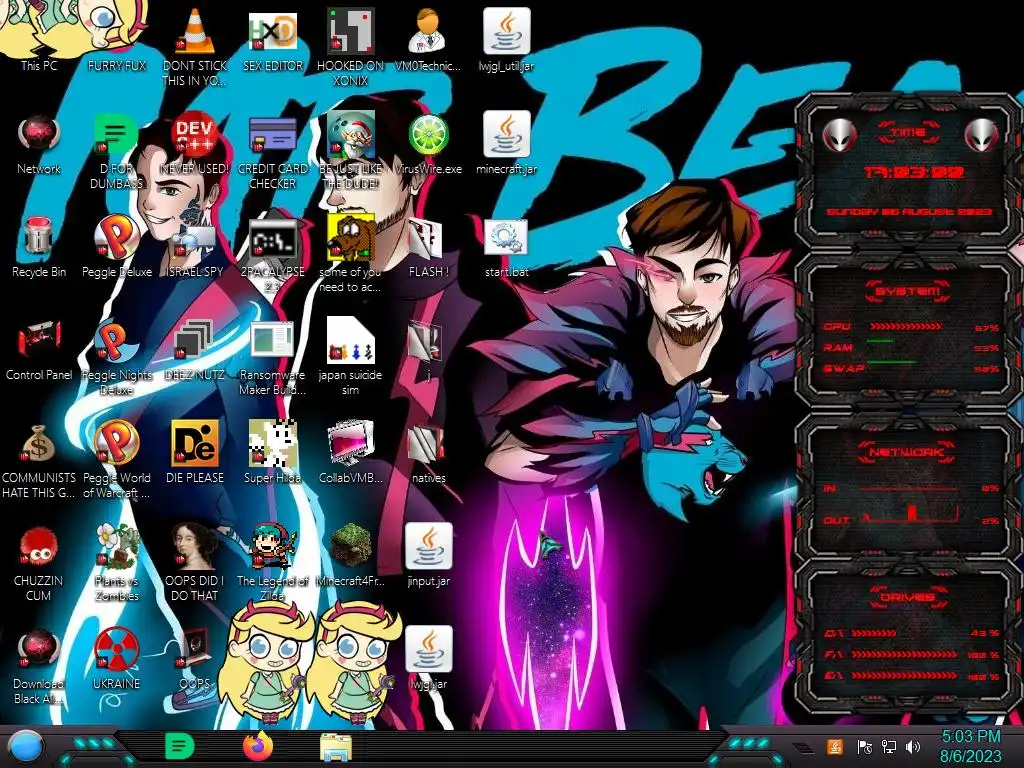
Task: Click the DRIVES widget header
Action: coord(908,597)
